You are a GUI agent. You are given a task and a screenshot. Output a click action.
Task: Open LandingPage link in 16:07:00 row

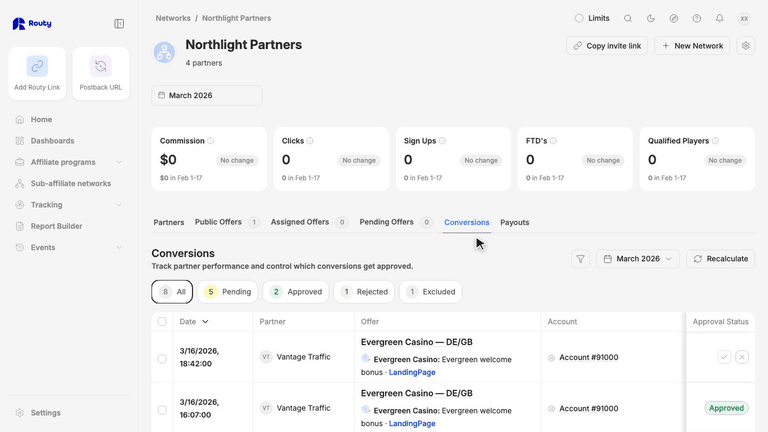coord(412,423)
